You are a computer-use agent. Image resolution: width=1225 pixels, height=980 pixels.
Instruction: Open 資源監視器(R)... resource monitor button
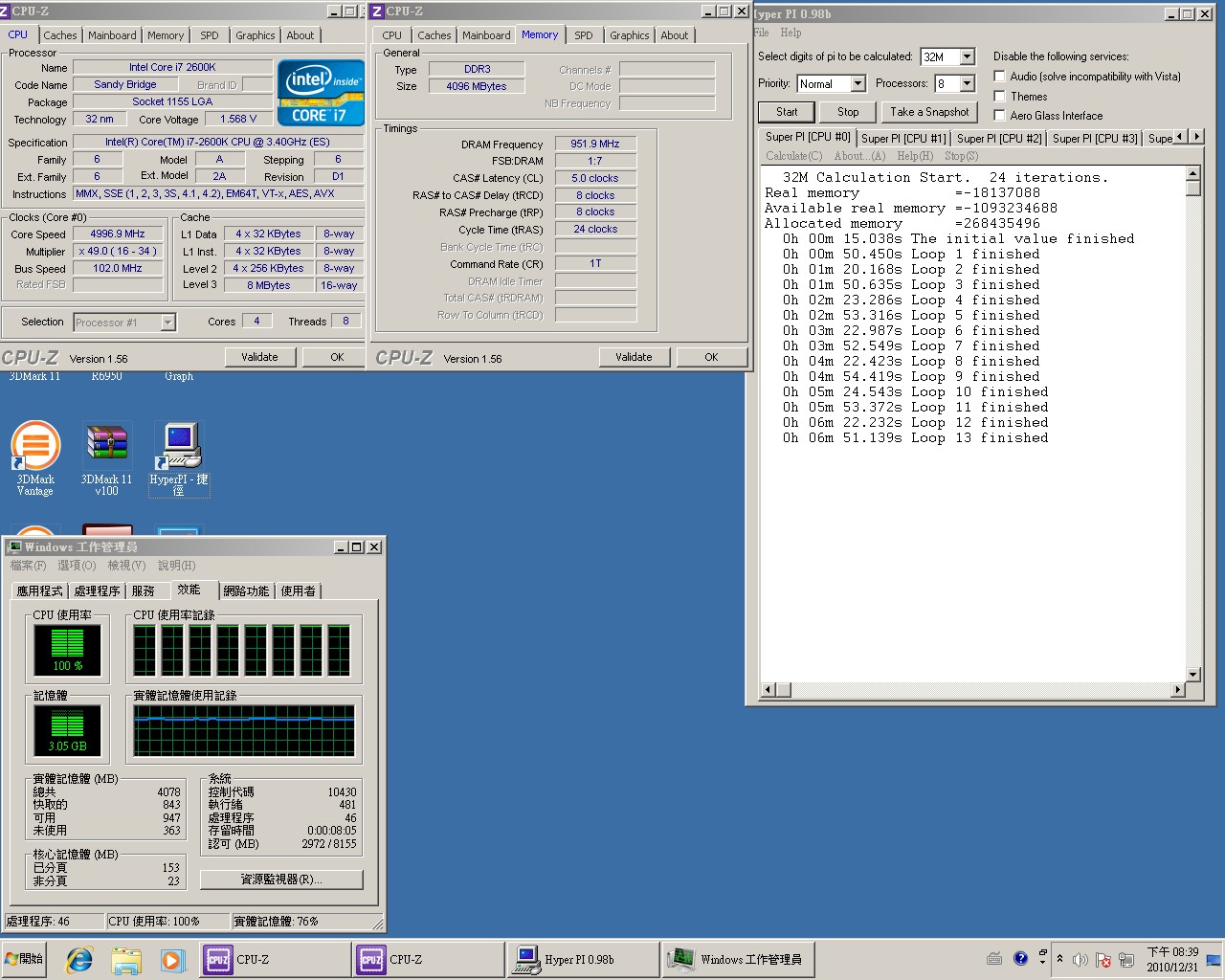click(x=281, y=880)
